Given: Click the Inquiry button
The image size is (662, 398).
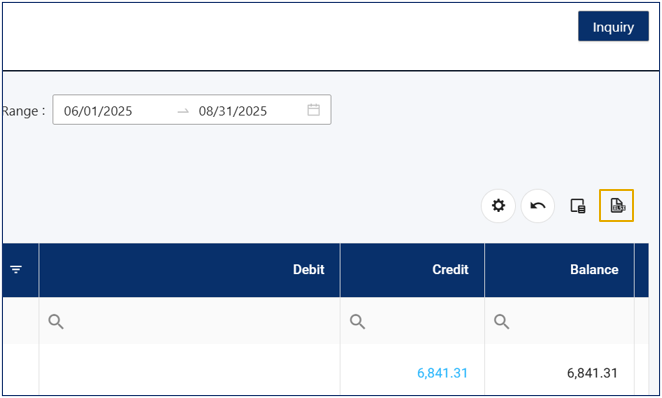Looking at the screenshot, I should 613,26.
